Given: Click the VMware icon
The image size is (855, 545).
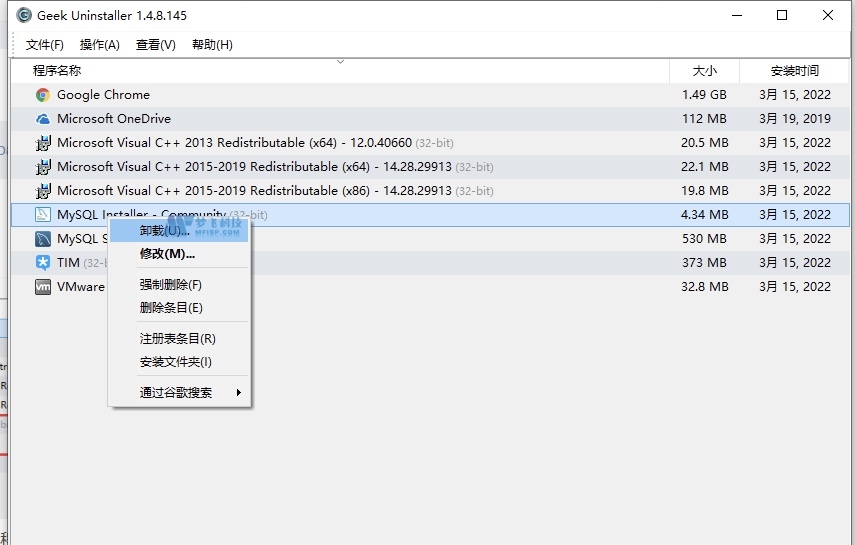Looking at the screenshot, I should [x=43, y=287].
